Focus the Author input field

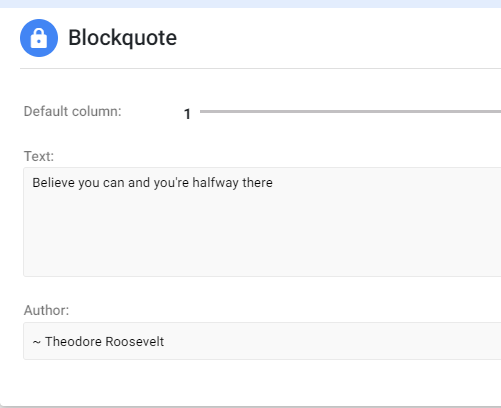pyautogui.click(x=262, y=341)
